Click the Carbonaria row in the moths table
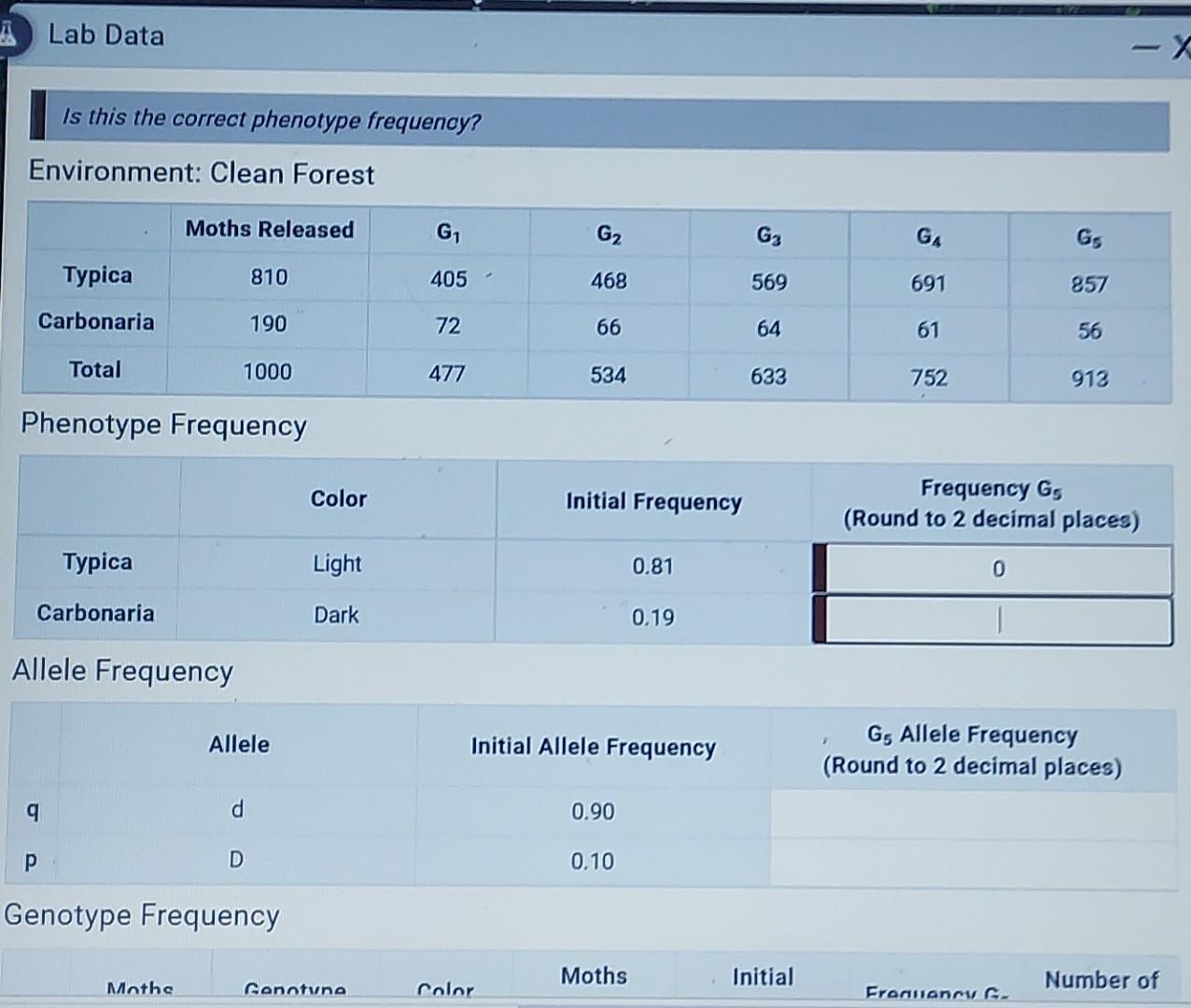 pos(97,323)
